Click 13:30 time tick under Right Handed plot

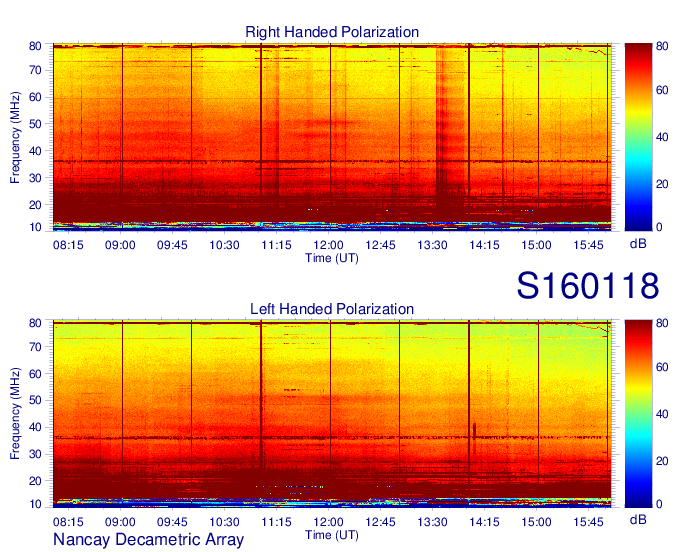click(x=432, y=245)
